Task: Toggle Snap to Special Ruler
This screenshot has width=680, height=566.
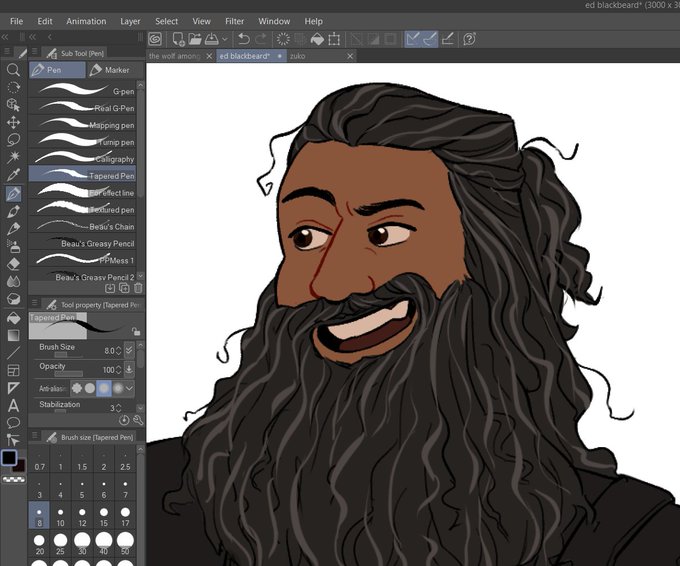Action: point(430,39)
